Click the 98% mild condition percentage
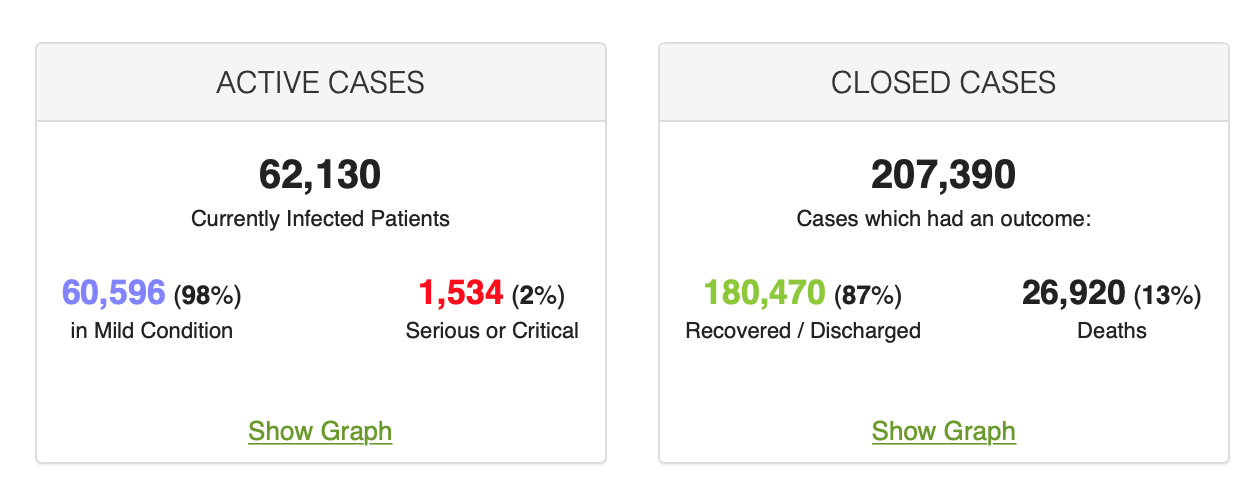1258x492 pixels. pos(208,295)
